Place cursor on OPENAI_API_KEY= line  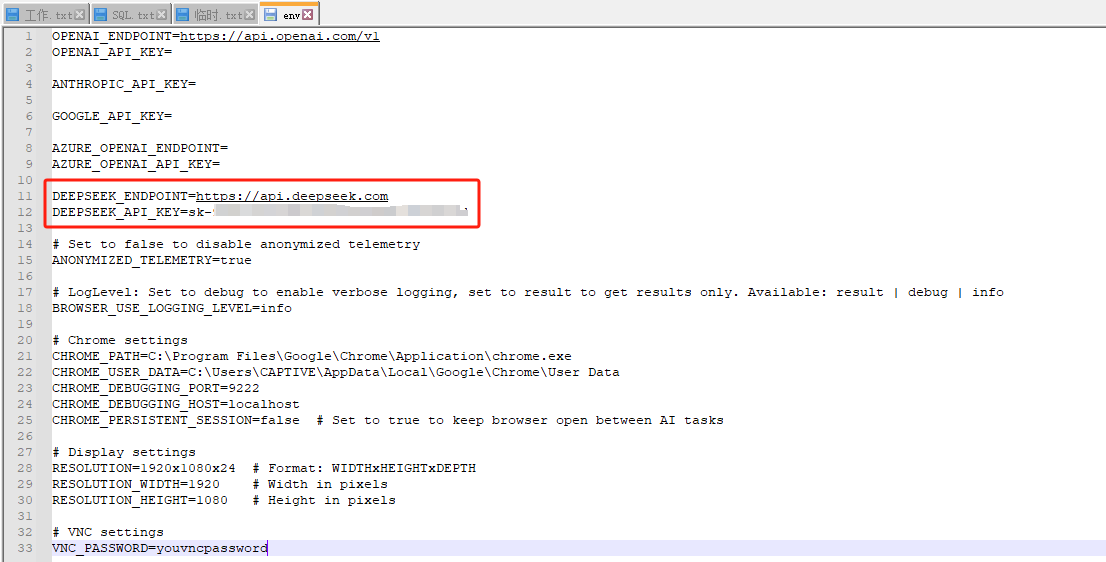click(112, 52)
